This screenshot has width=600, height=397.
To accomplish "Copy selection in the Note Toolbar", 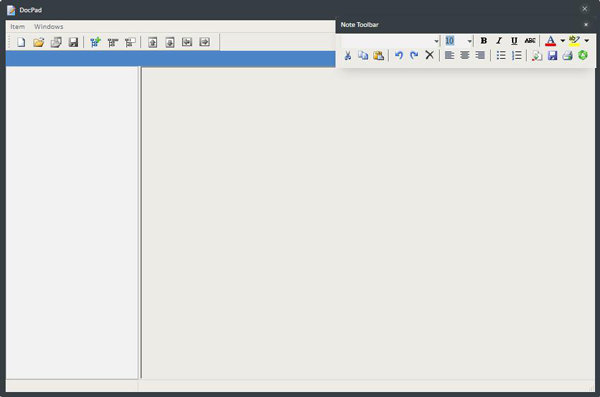I will [363, 56].
